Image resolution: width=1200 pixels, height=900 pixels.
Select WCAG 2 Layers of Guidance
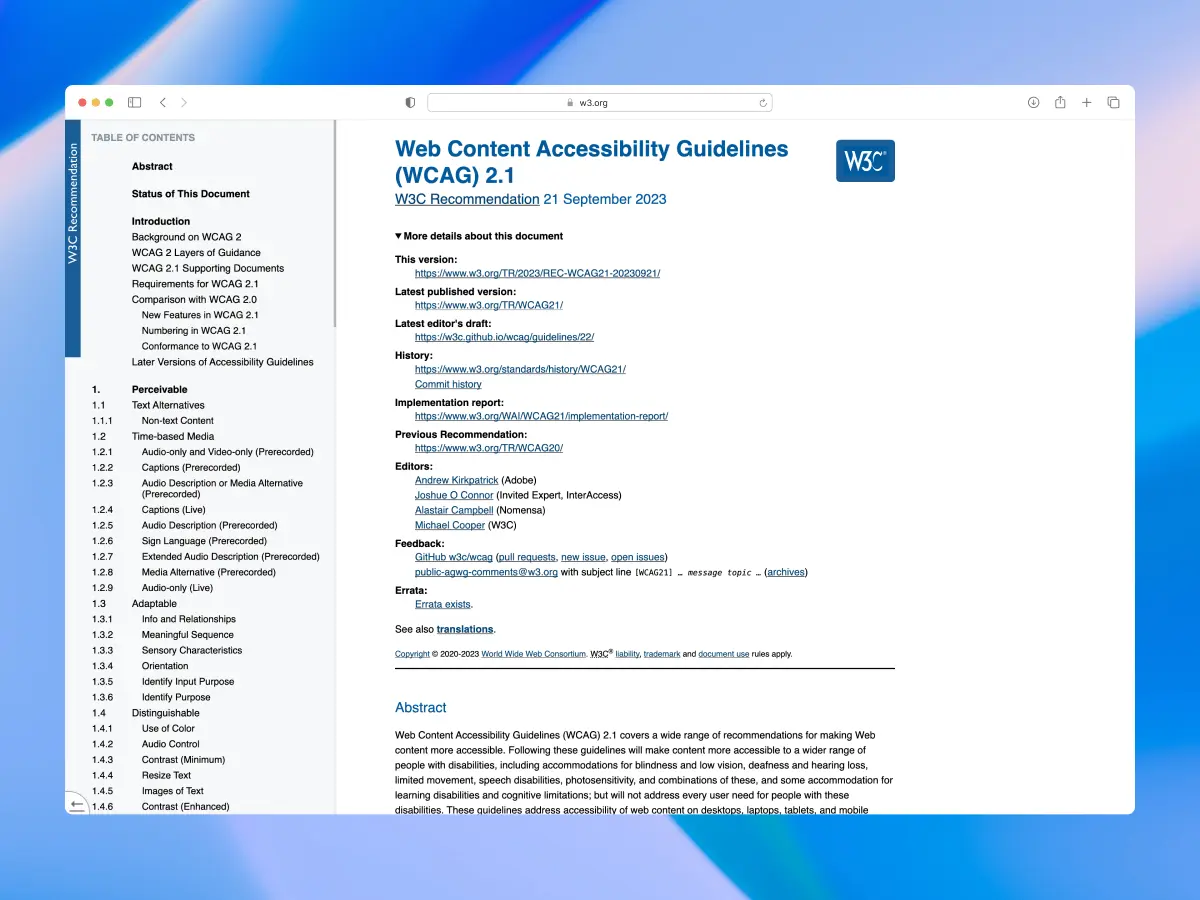tap(196, 253)
